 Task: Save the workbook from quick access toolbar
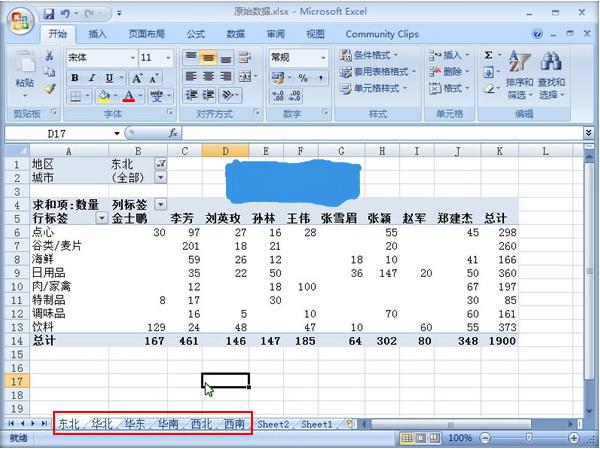pos(49,14)
